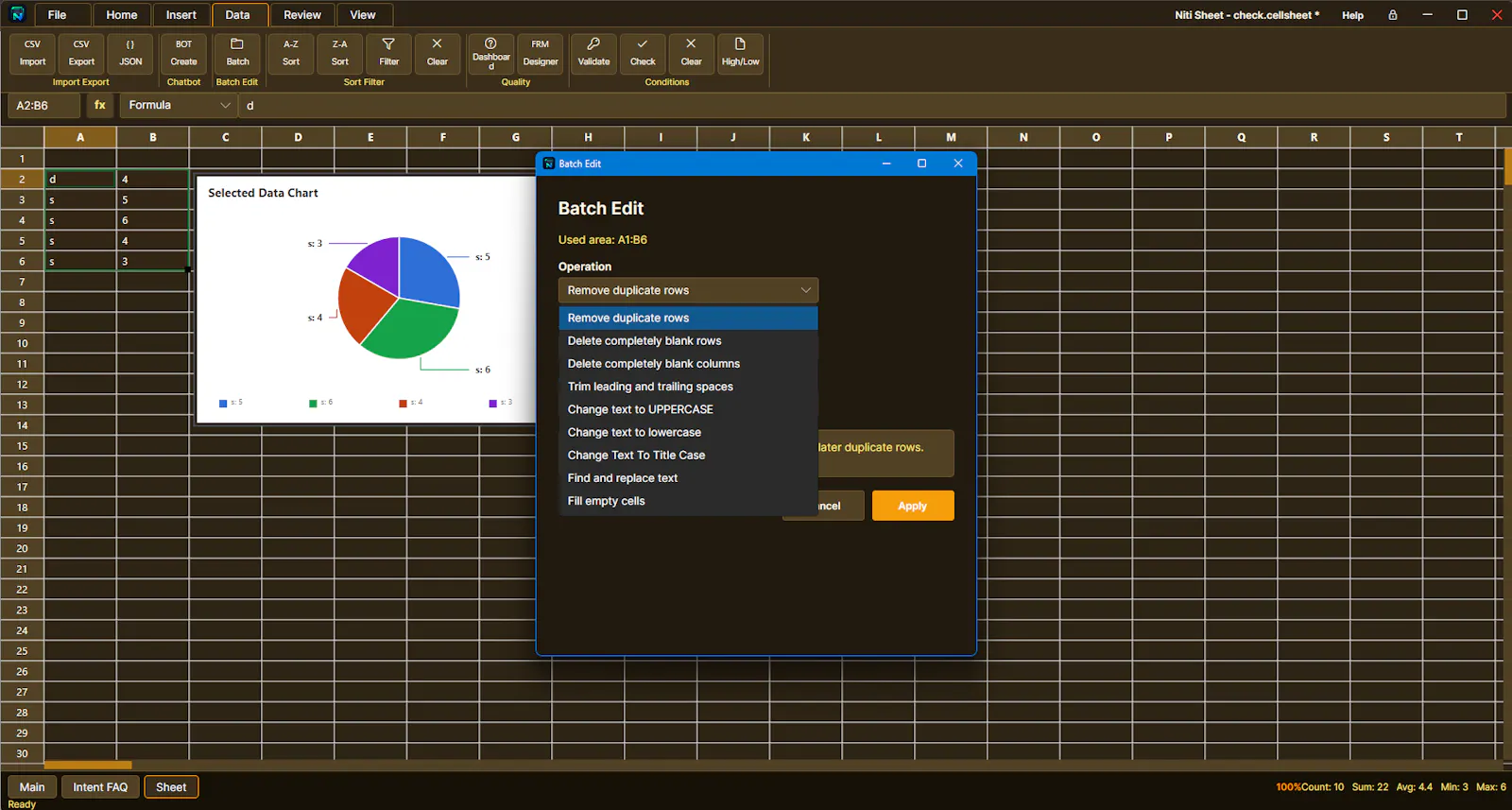Click the 'Used area: A1:B6' label
The width and height of the screenshot is (1512, 810).
(603, 240)
